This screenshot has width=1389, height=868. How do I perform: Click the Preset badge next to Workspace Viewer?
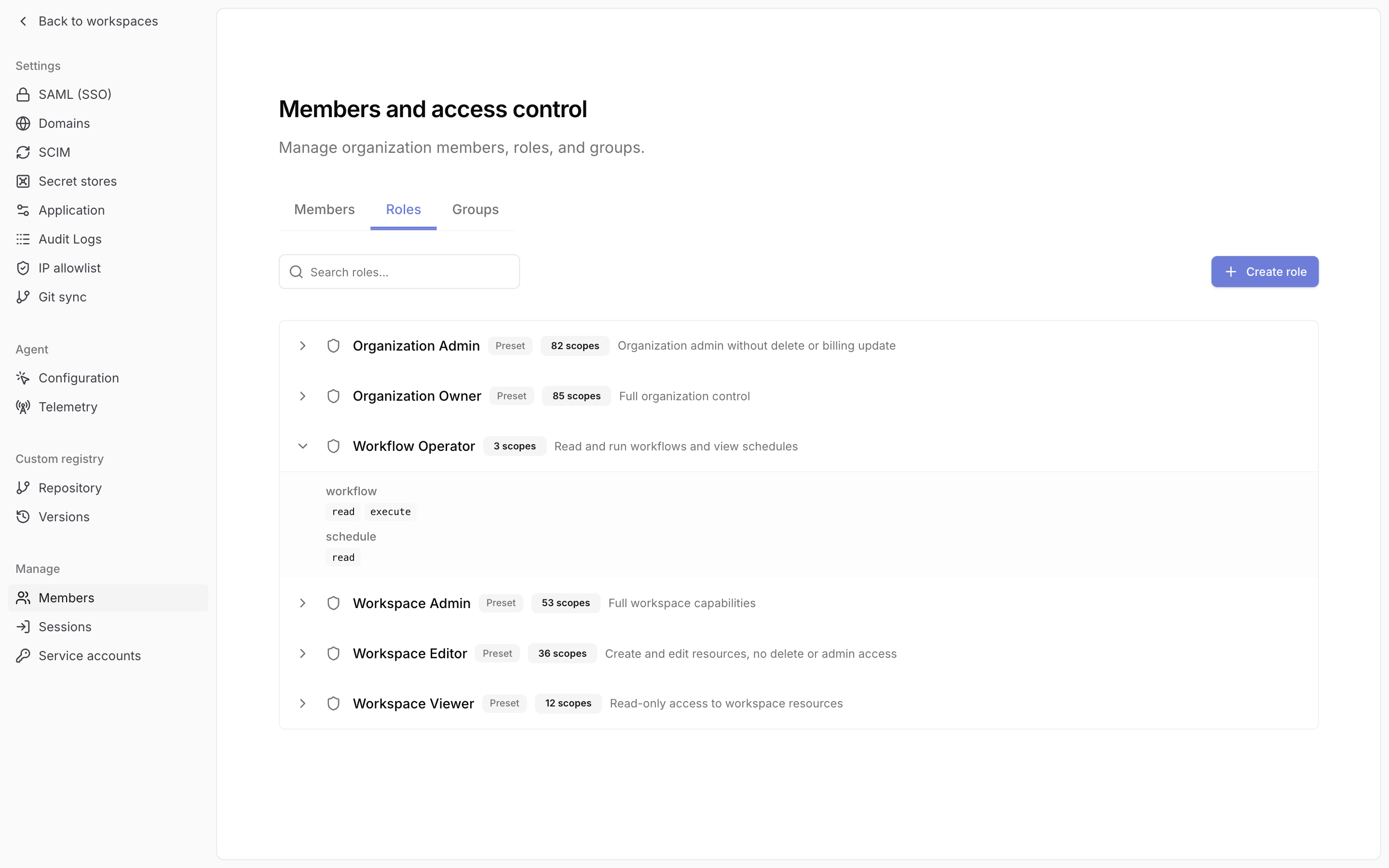pos(504,703)
